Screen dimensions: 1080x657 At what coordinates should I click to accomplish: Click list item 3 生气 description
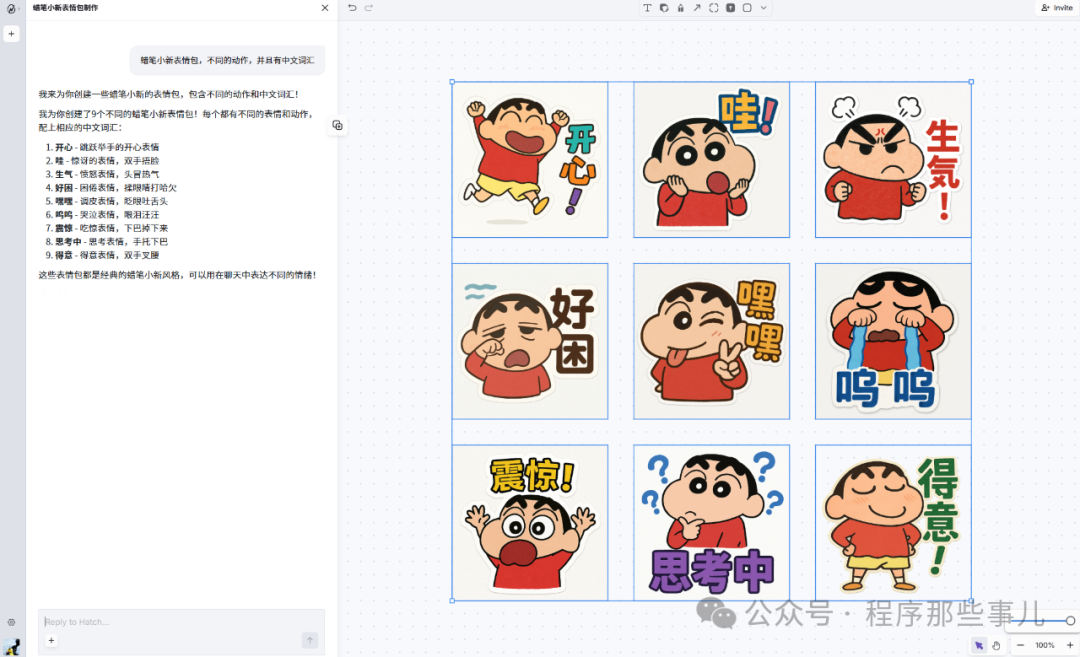coord(107,174)
